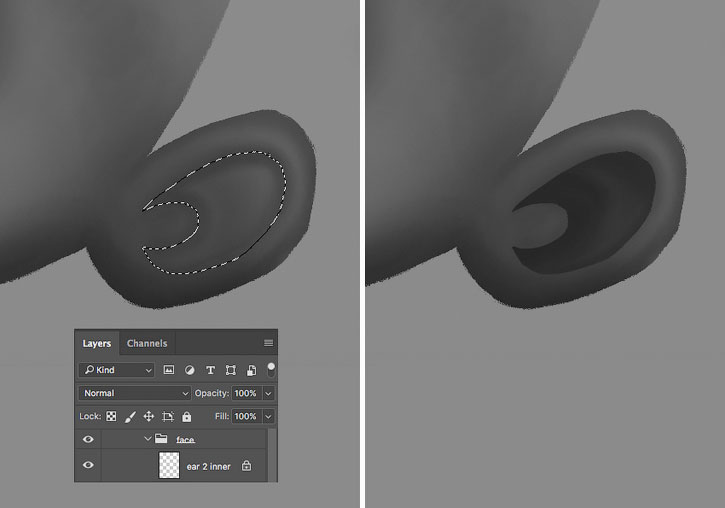Filter for pixel layers icon
The width and height of the screenshot is (725, 508).
pos(169,370)
